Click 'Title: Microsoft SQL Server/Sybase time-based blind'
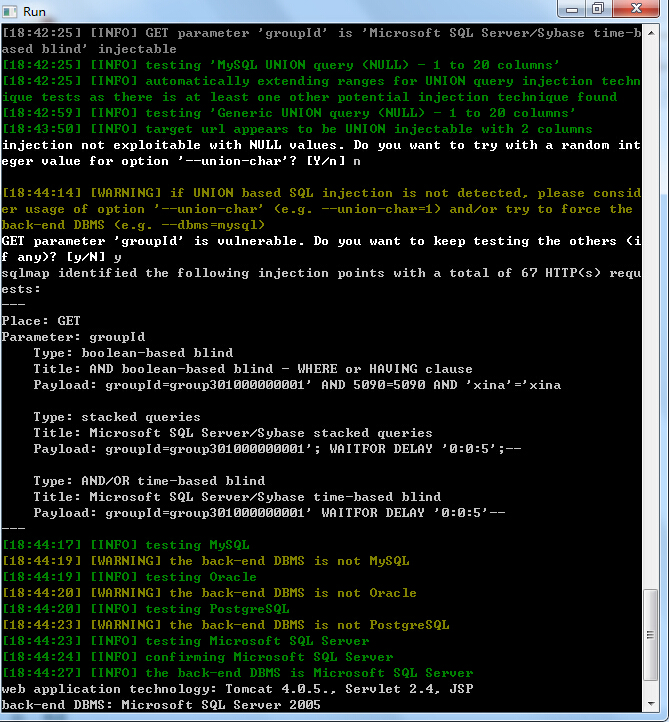The width and height of the screenshot is (669, 722). (x=237, y=497)
